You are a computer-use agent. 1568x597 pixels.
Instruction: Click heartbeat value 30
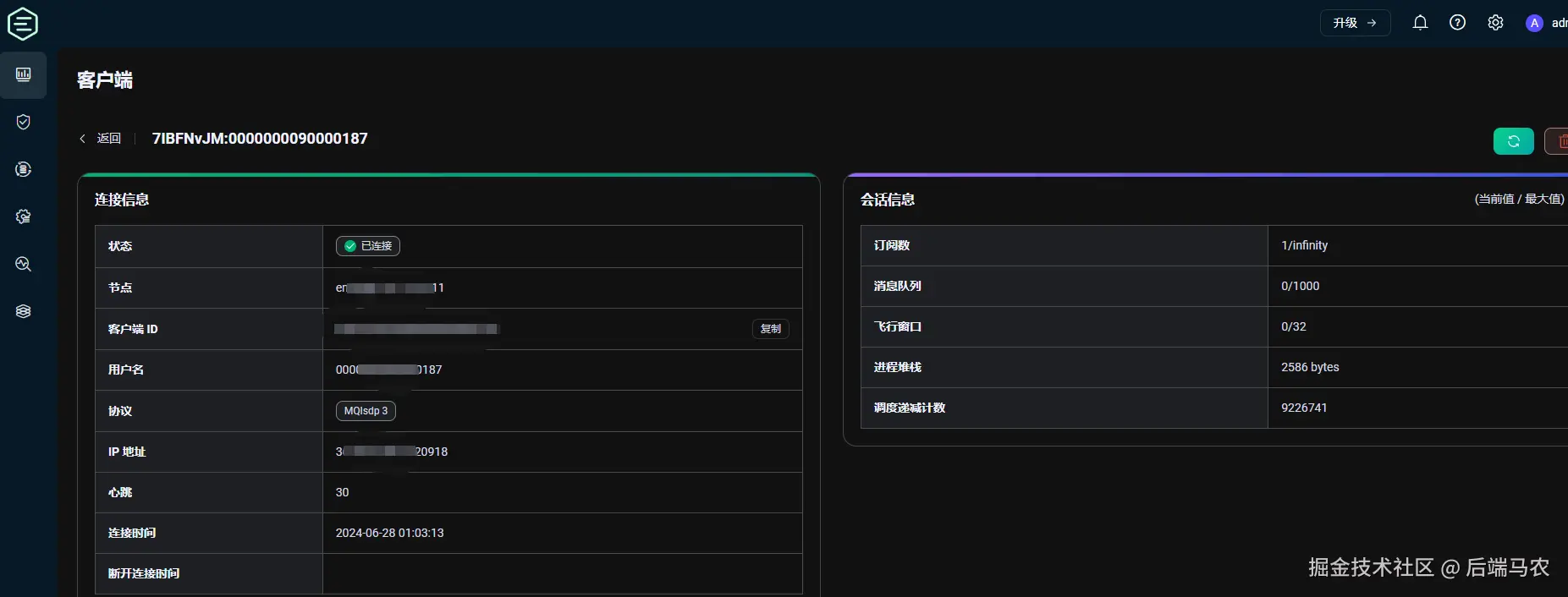[342, 492]
